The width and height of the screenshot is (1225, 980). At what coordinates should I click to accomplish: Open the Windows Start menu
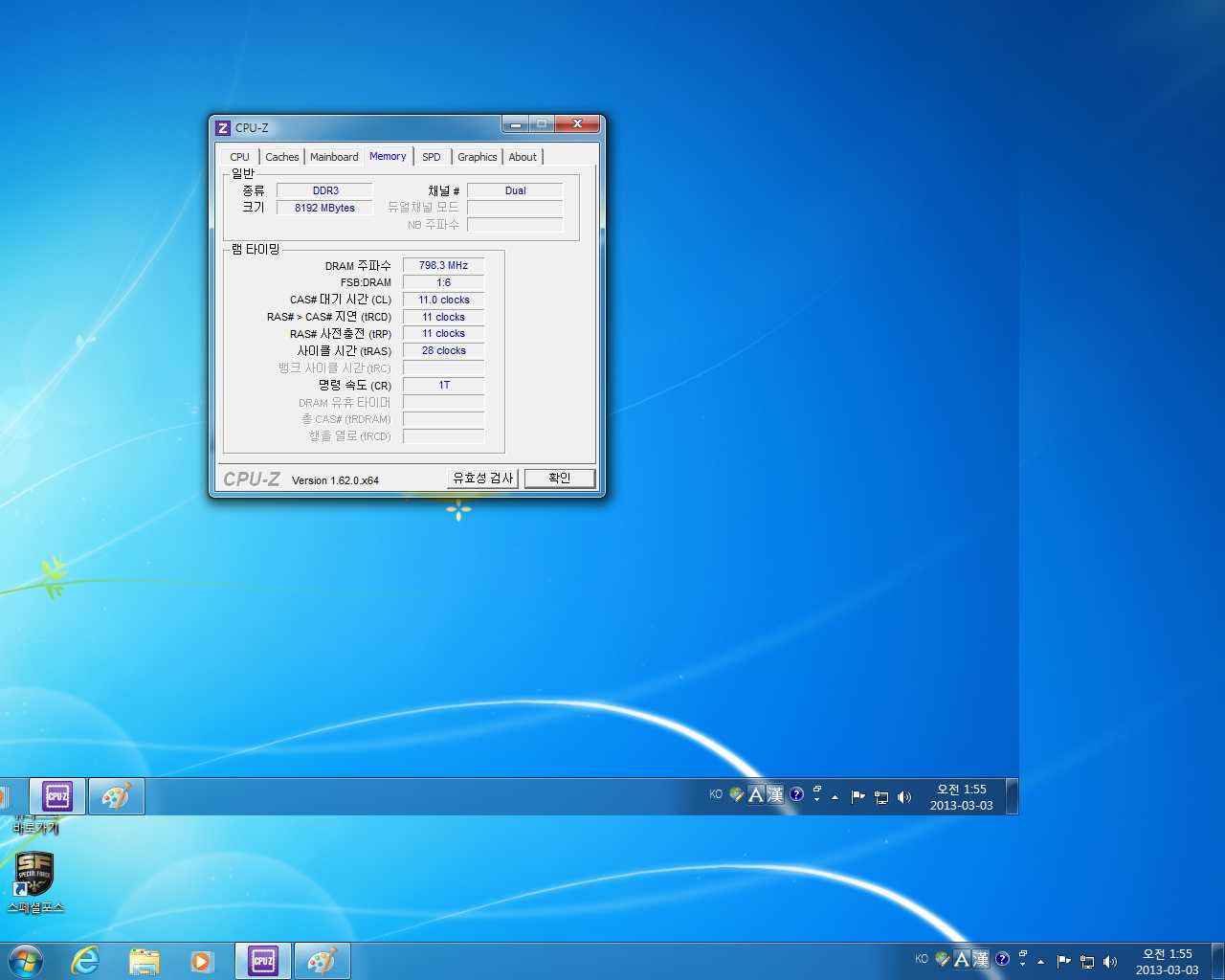tap(25, 960)
